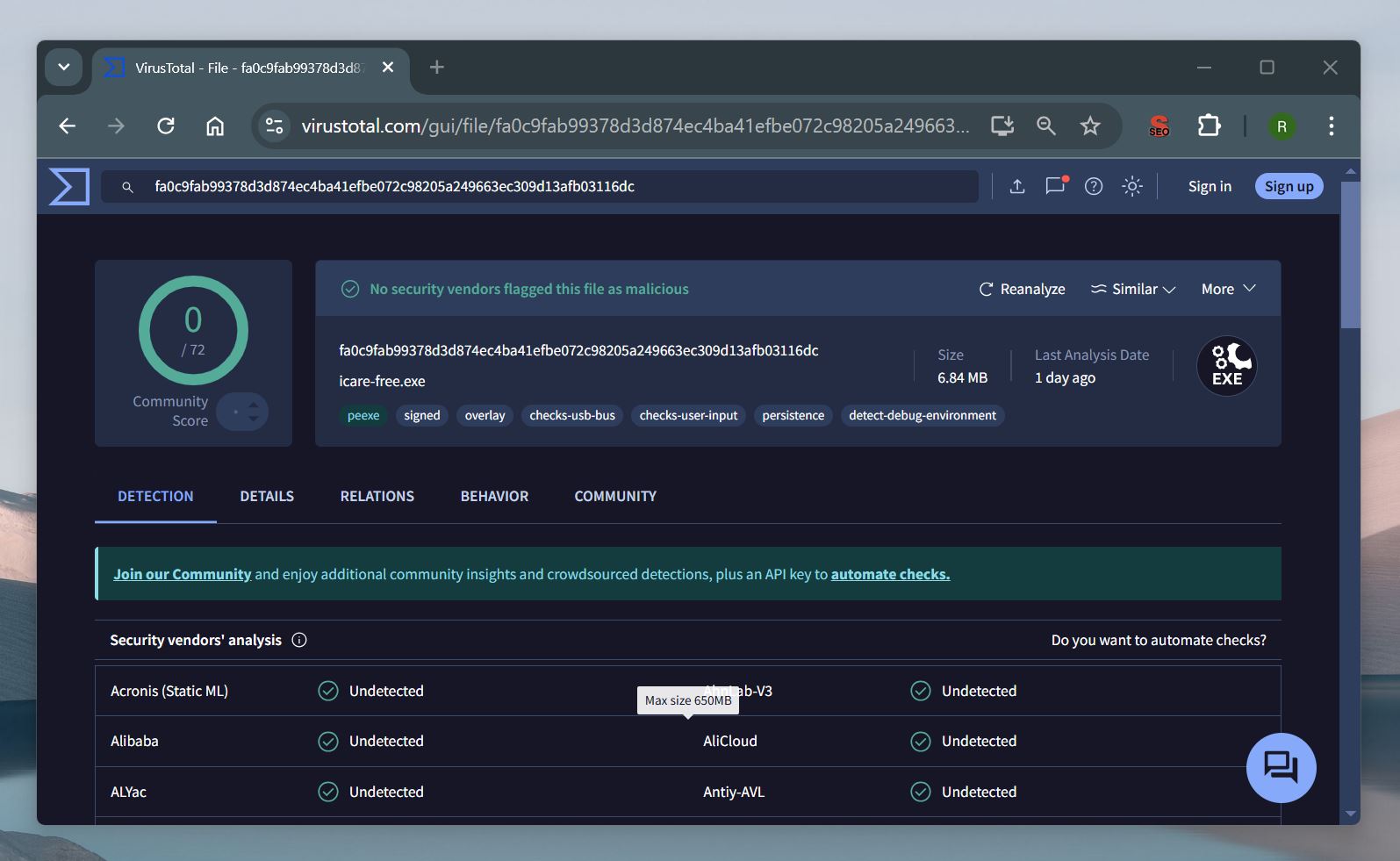
Task: Select the RELATIONS tab
Action: click(377, 496)
